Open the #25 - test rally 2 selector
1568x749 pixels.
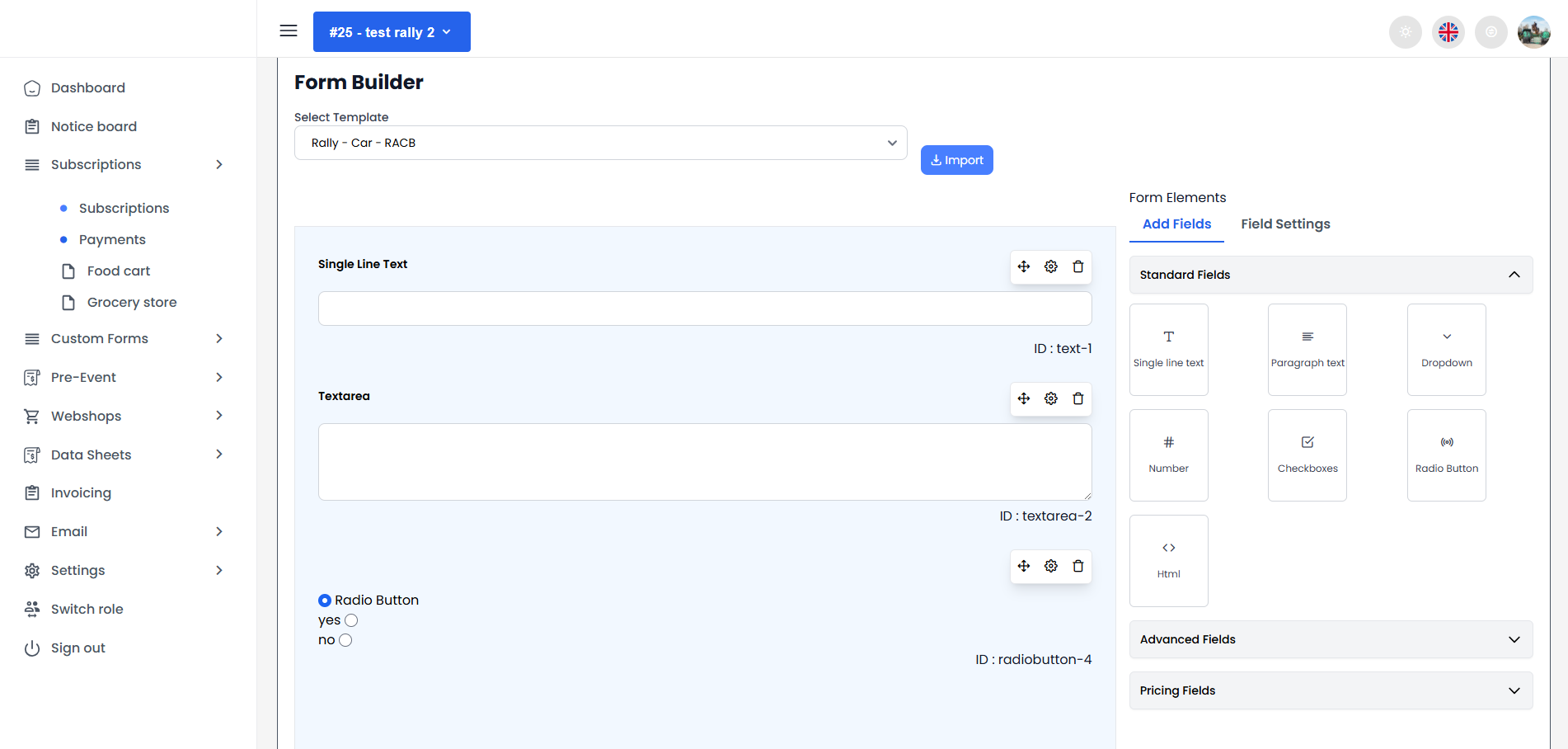(x=392, y=32)
